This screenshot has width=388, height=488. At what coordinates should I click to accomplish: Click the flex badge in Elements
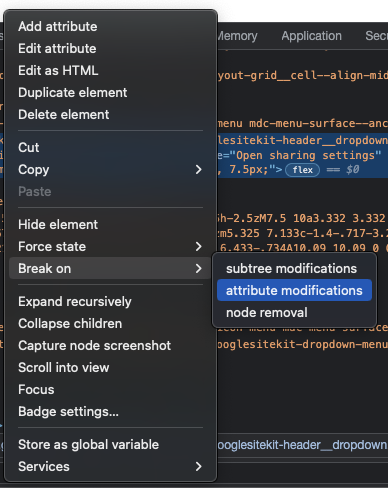click(302, 170)
